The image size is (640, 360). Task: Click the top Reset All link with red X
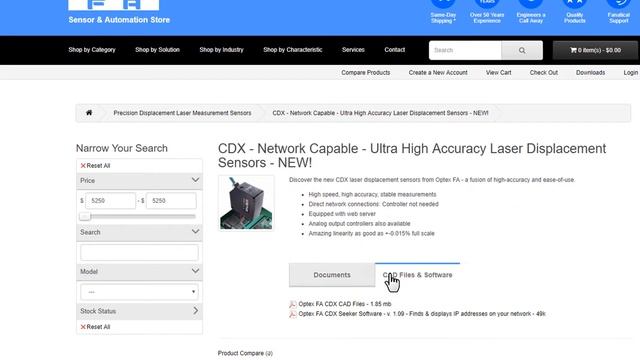(x=95, y=166)
